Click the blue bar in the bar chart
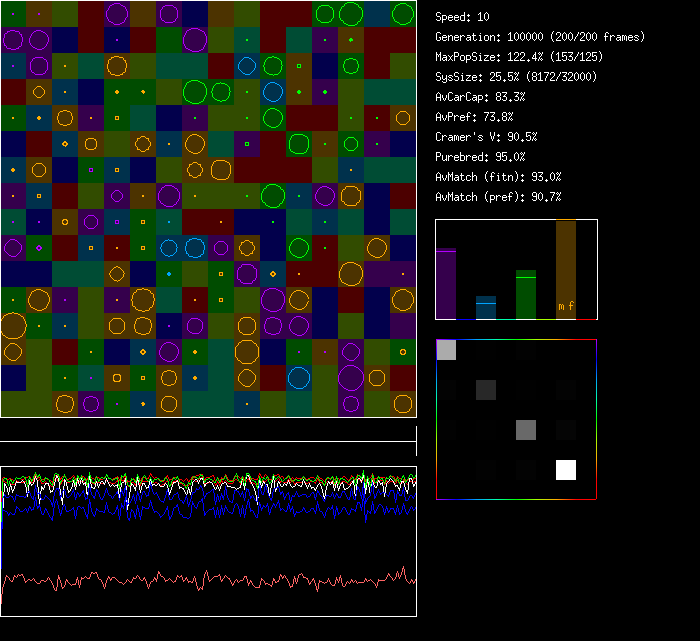Screen dimensions: 700x641 pos(486,307)
